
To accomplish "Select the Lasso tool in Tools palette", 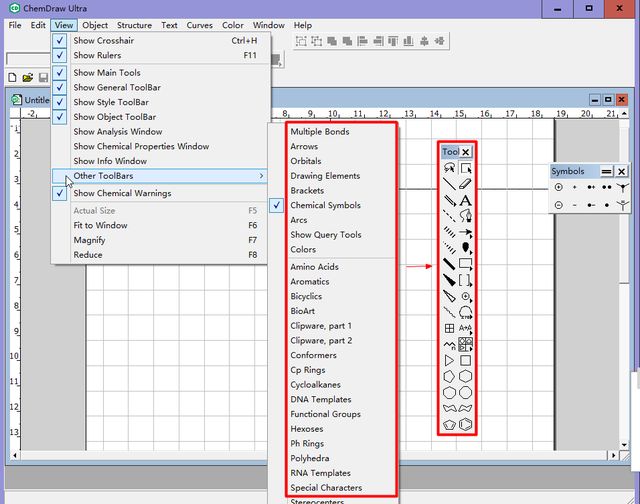I will coord(450,169).
